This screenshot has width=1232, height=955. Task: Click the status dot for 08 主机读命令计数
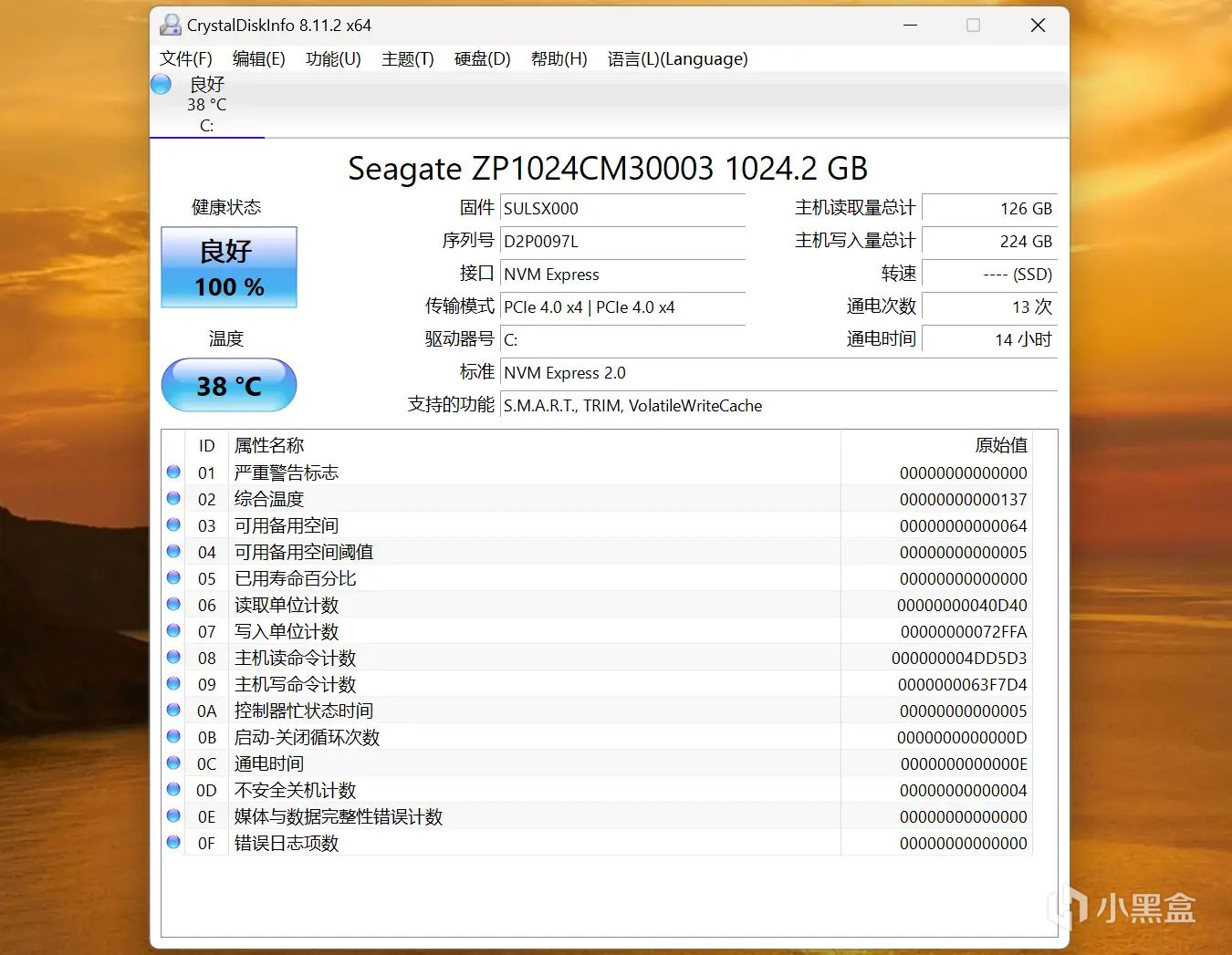pyautogui.click(x=173, y=658)
